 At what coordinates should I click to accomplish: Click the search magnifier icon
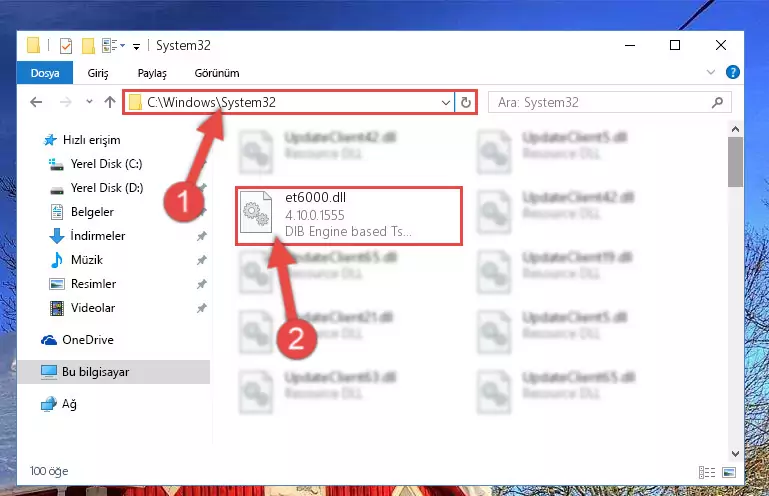(x=717, y=103)
